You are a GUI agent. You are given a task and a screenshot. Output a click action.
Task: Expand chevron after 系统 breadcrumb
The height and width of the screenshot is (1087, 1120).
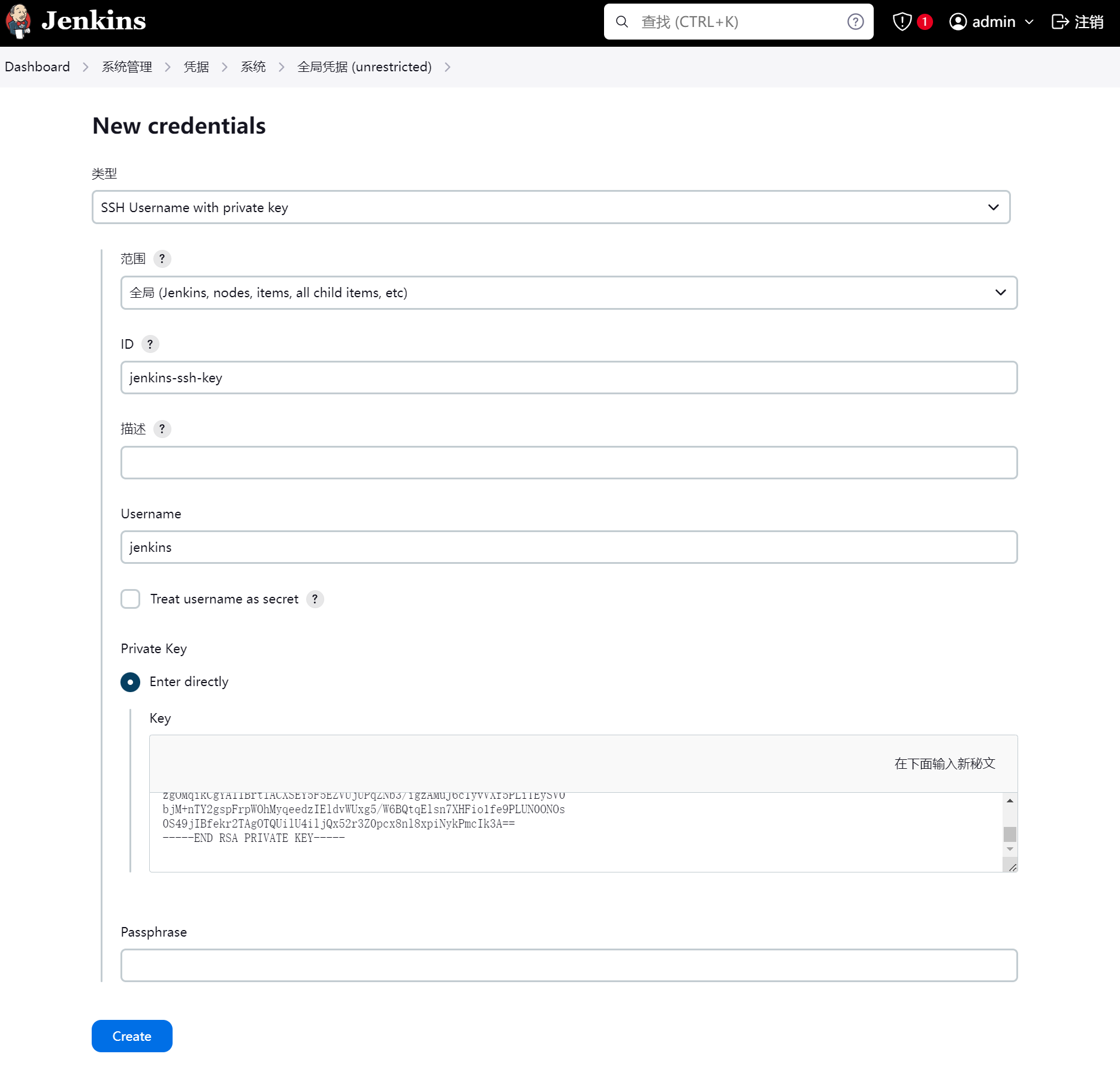coord(282,67)
